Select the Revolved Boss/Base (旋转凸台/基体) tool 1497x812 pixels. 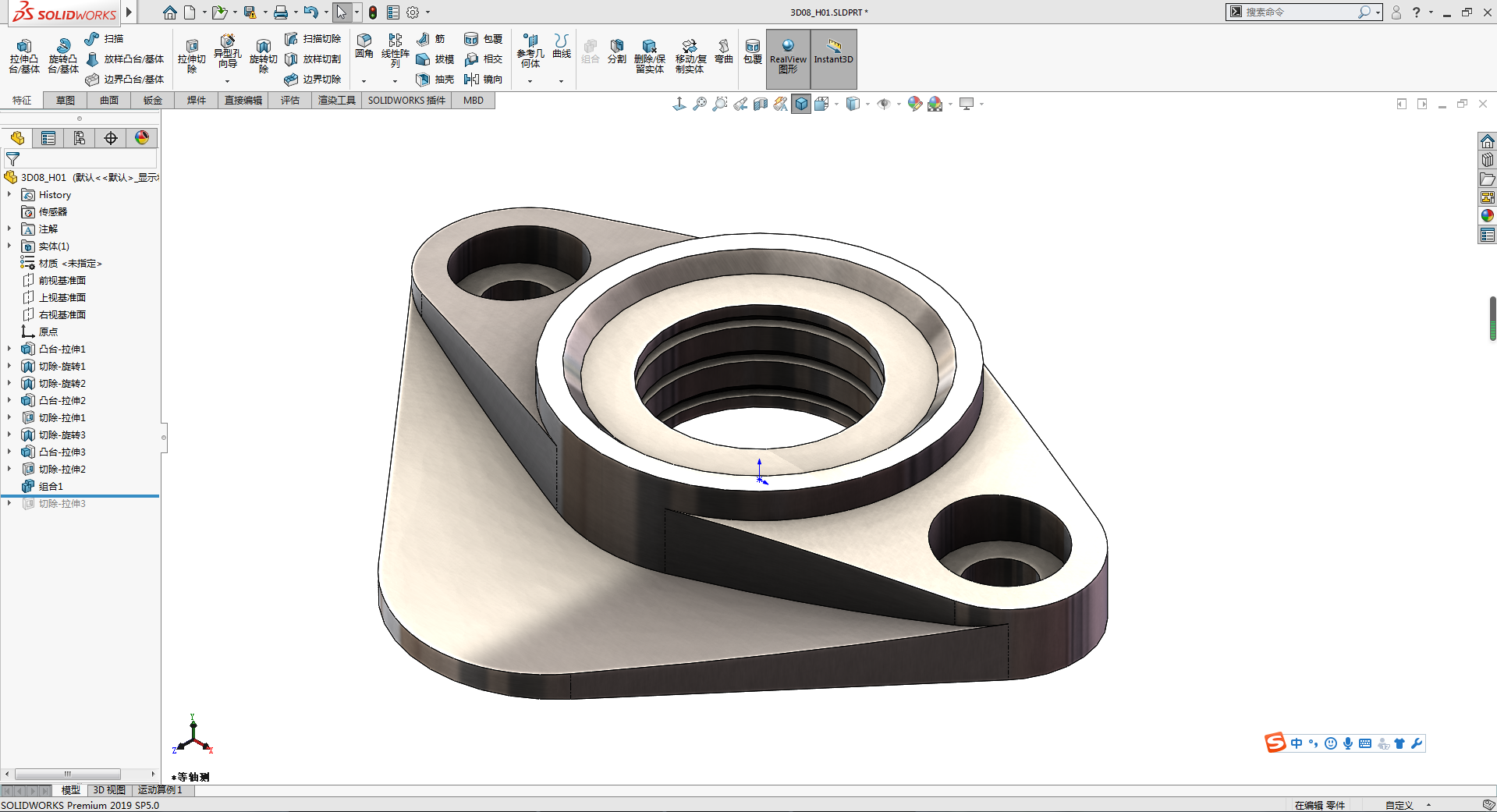(63, 56)
